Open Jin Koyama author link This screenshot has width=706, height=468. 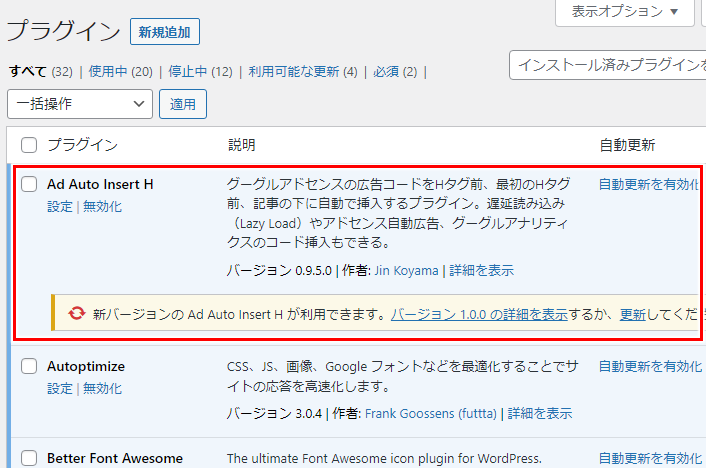(x=406, y=271)
